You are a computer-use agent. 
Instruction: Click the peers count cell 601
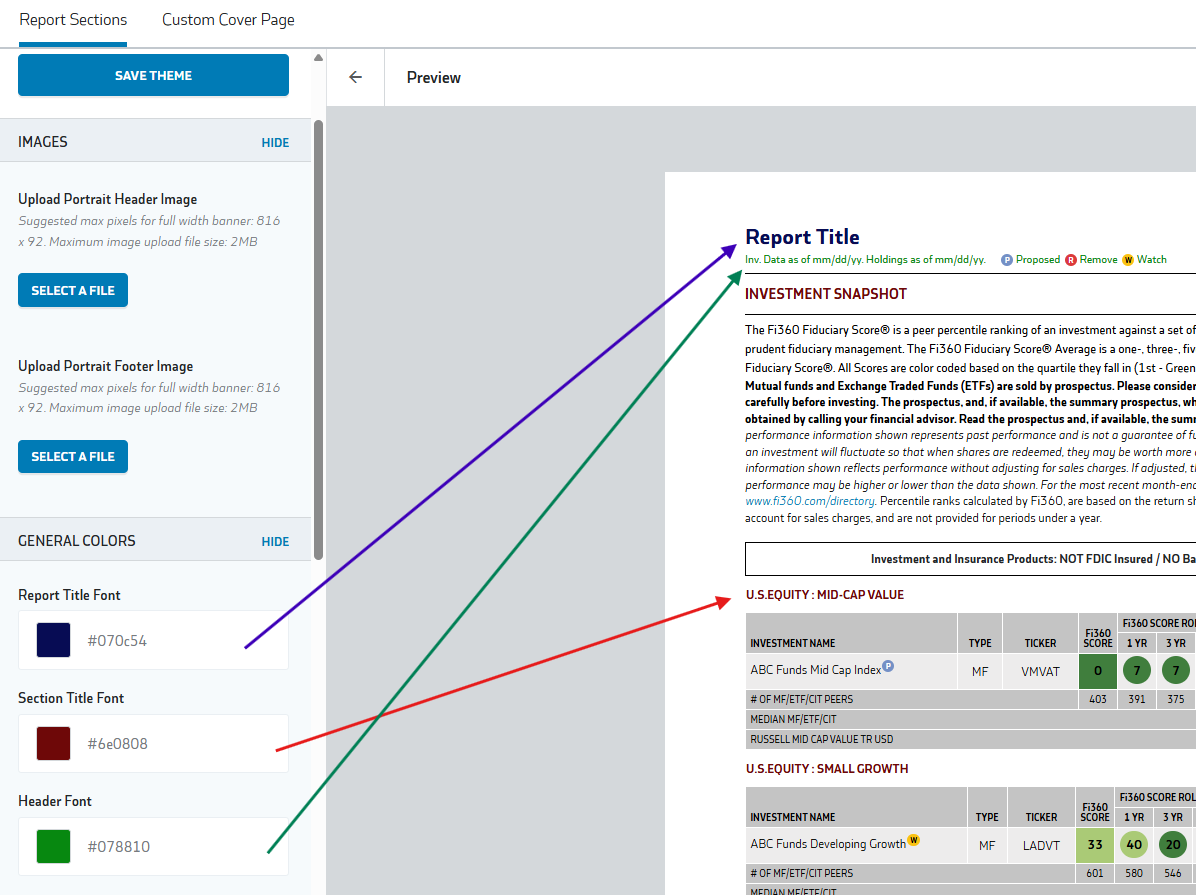click(1095, 873)
